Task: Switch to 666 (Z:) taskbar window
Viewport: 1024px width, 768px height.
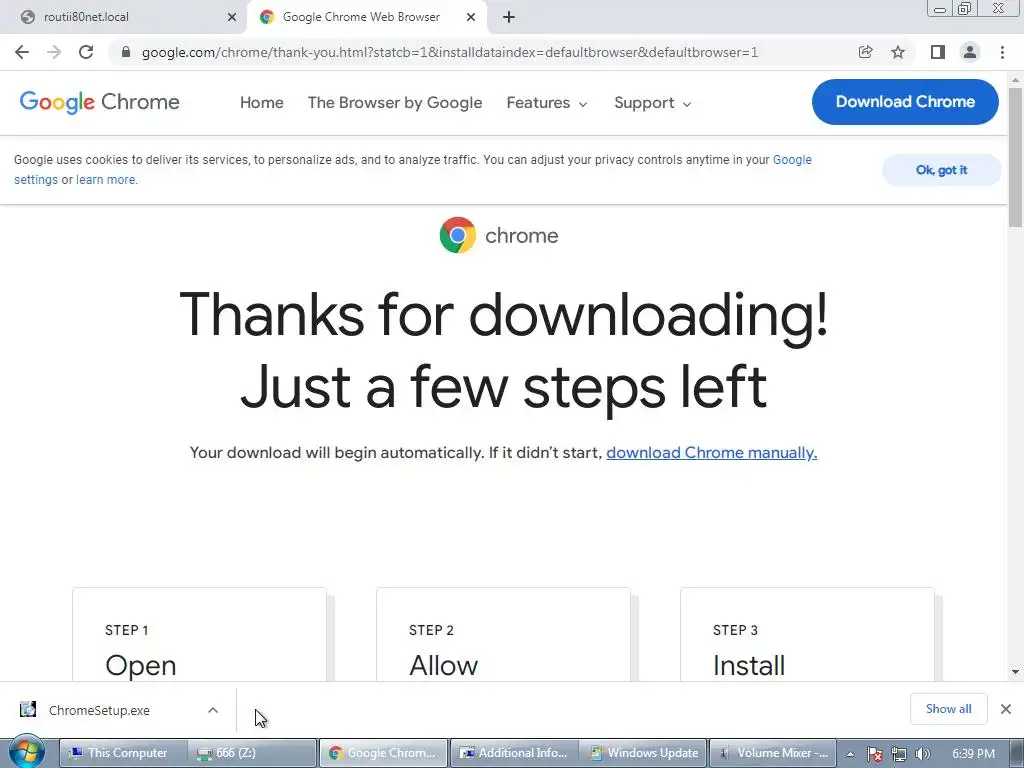Action: coord(253,753)
